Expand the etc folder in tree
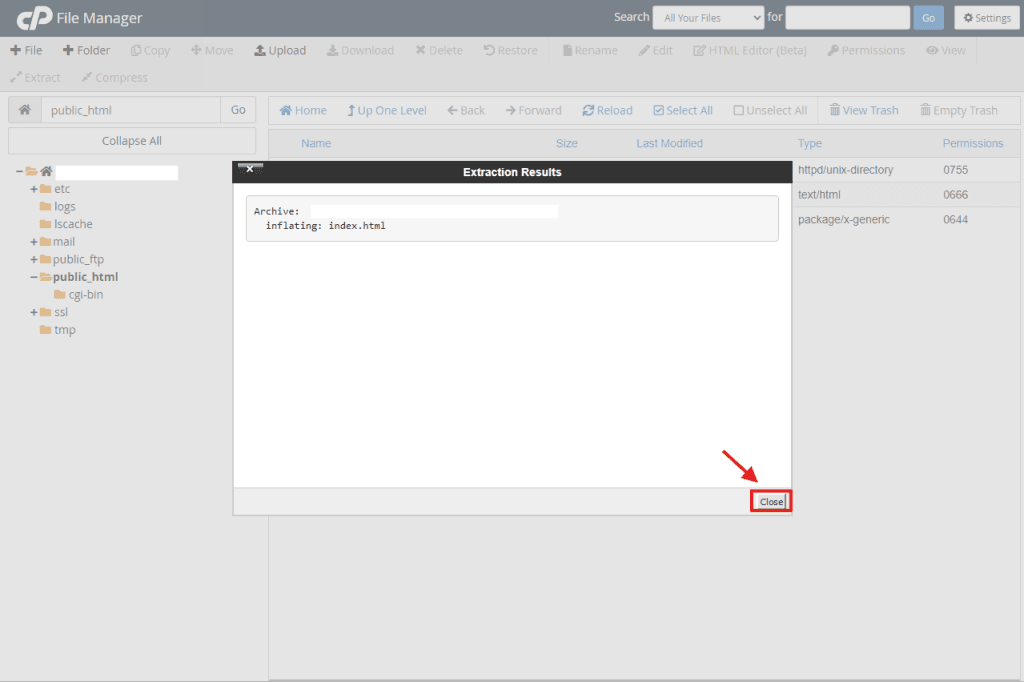 [34, 189]
